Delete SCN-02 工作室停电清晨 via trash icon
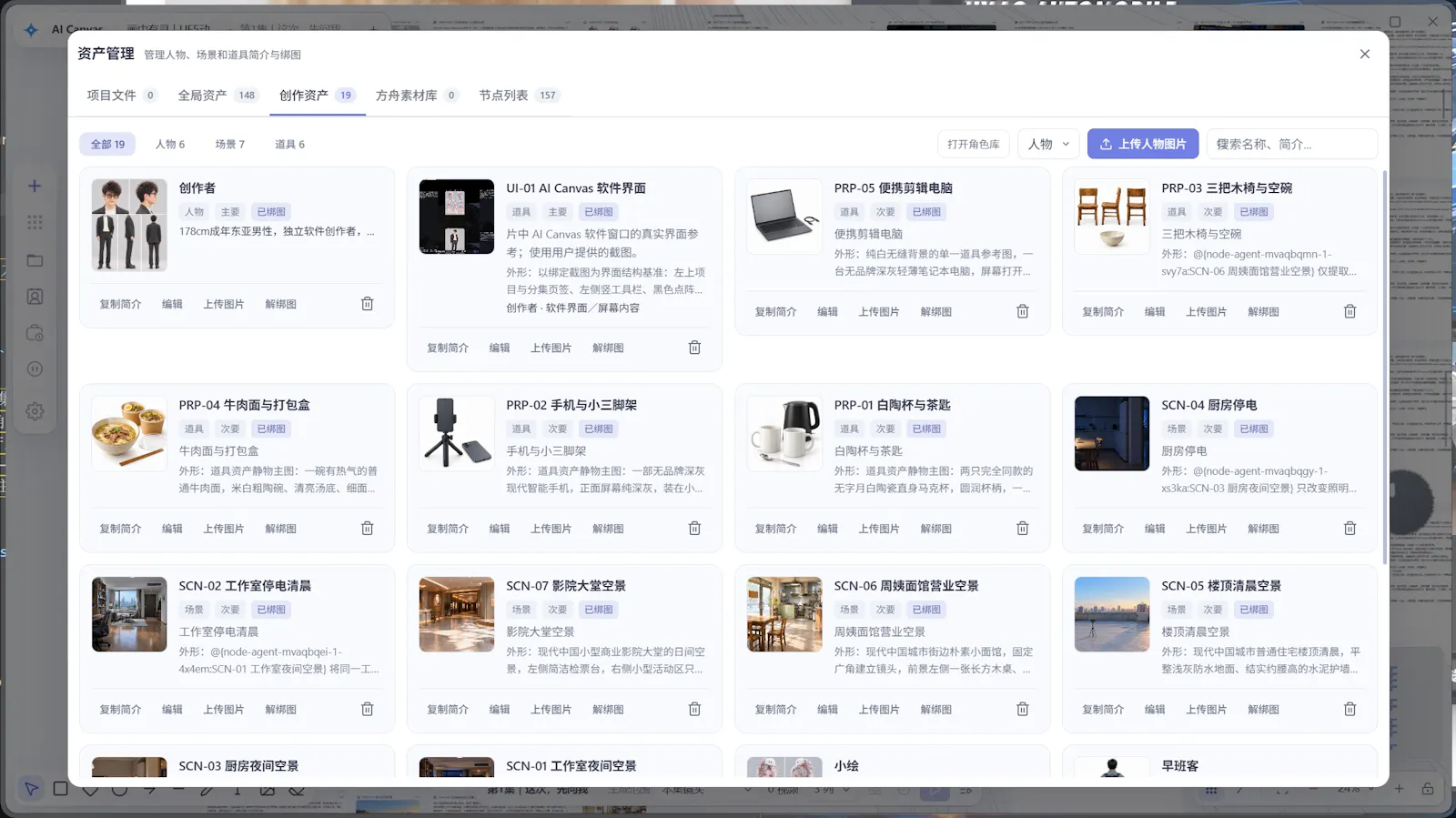 [x=368, y=709]
